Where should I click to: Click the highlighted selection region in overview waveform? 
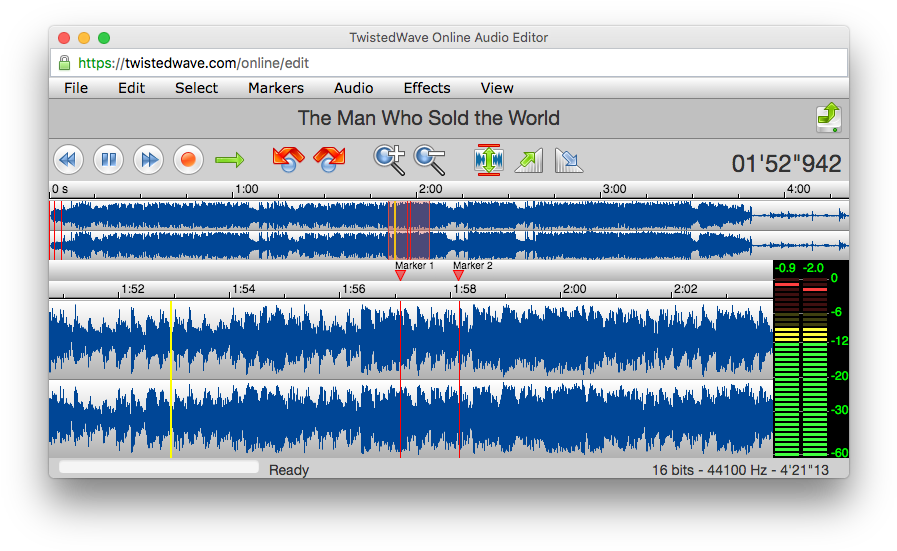tap(409, 230)
